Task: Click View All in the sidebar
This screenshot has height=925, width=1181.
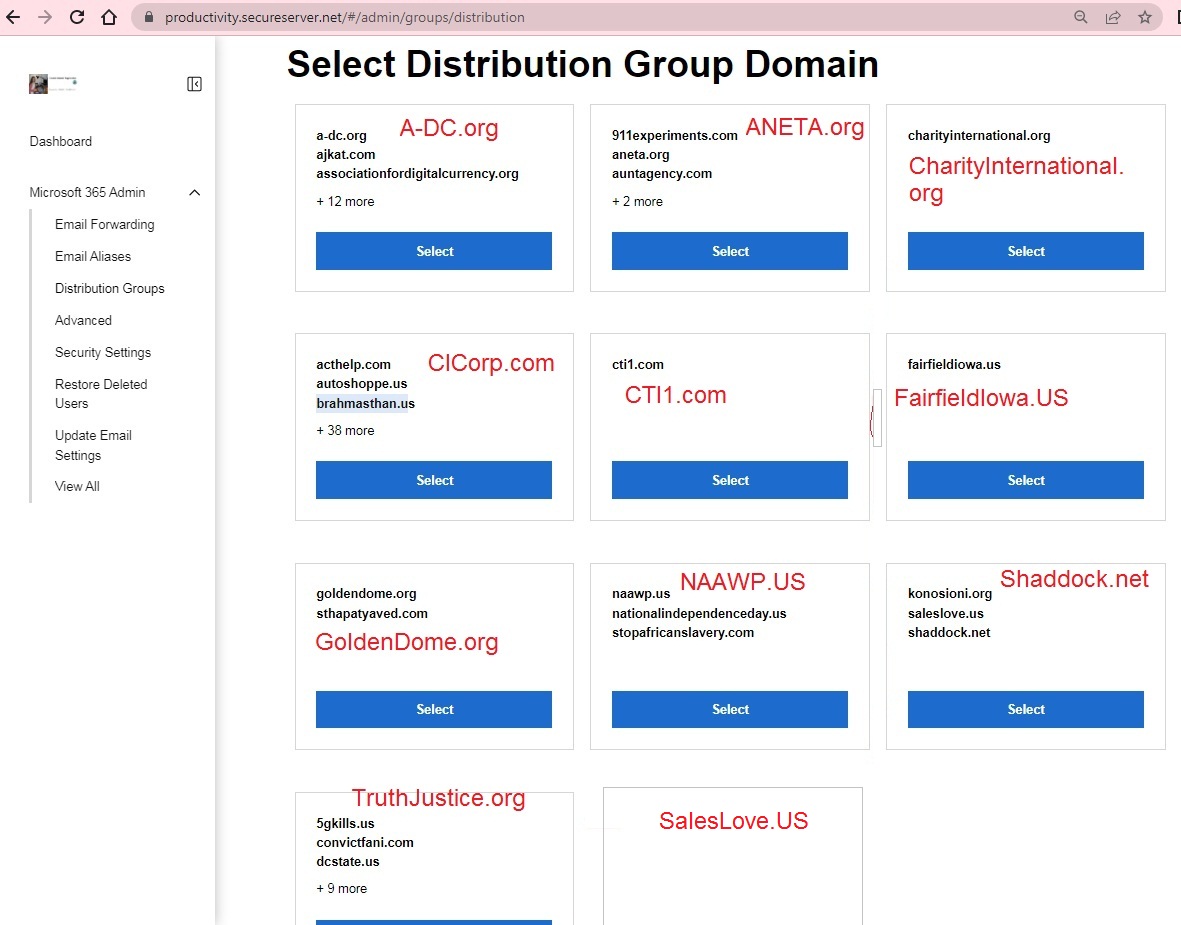Action: tap(78, 487)
